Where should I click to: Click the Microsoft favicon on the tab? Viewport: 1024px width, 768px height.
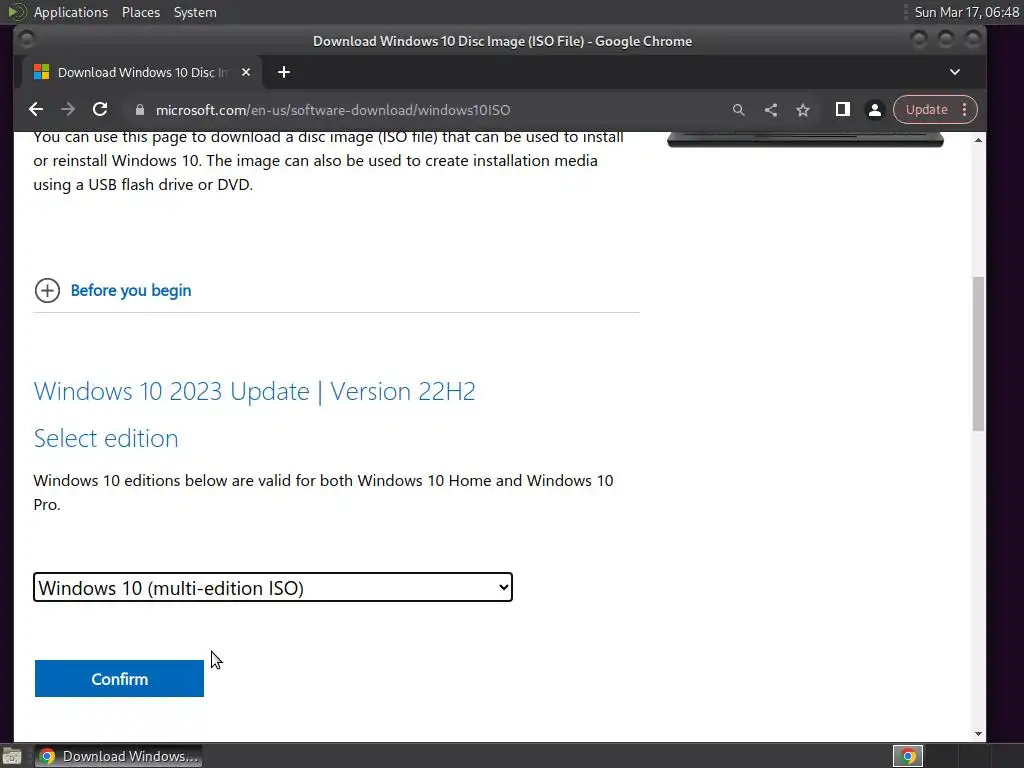(x=41, y=72)
